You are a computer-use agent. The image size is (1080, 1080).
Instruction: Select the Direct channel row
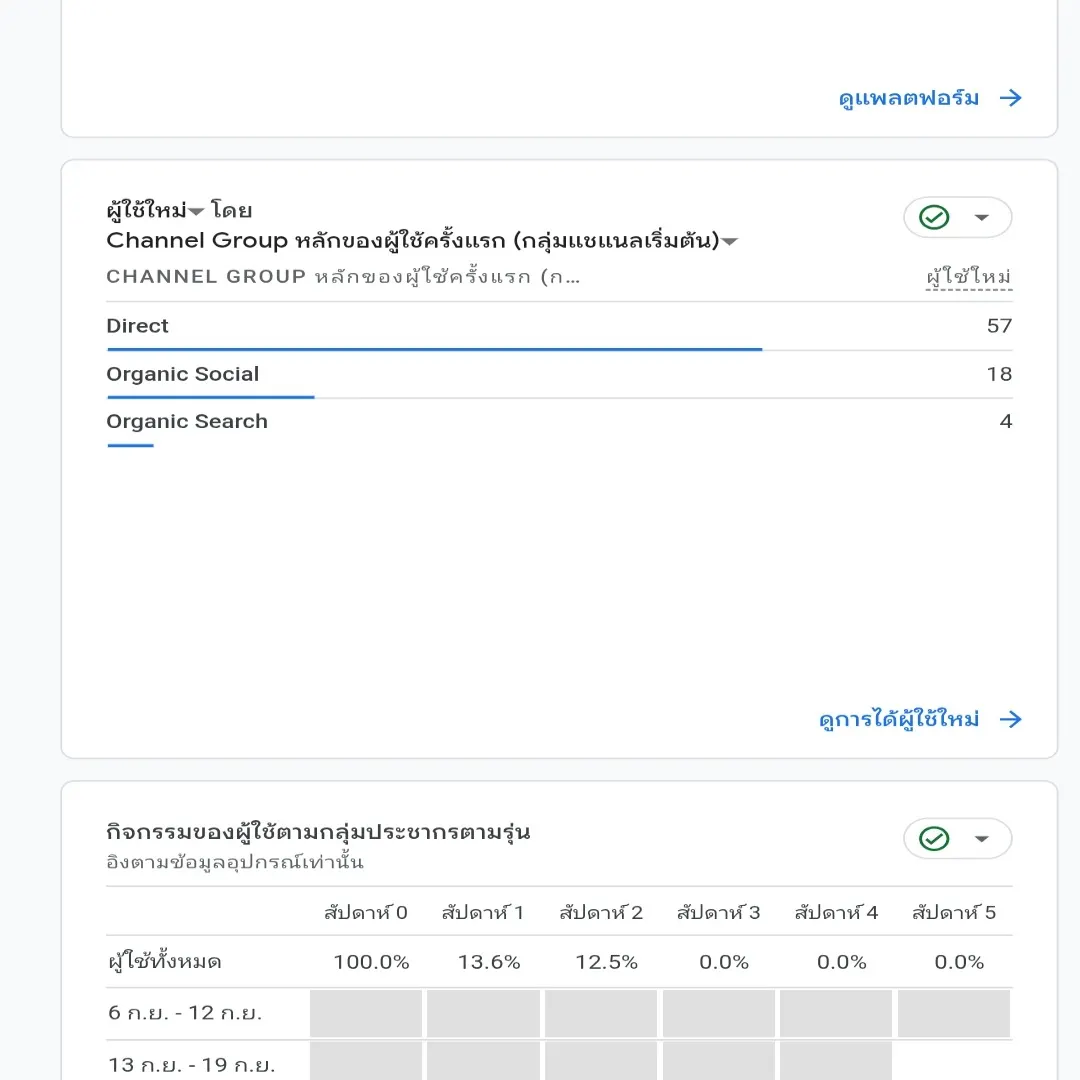(559, 326)
